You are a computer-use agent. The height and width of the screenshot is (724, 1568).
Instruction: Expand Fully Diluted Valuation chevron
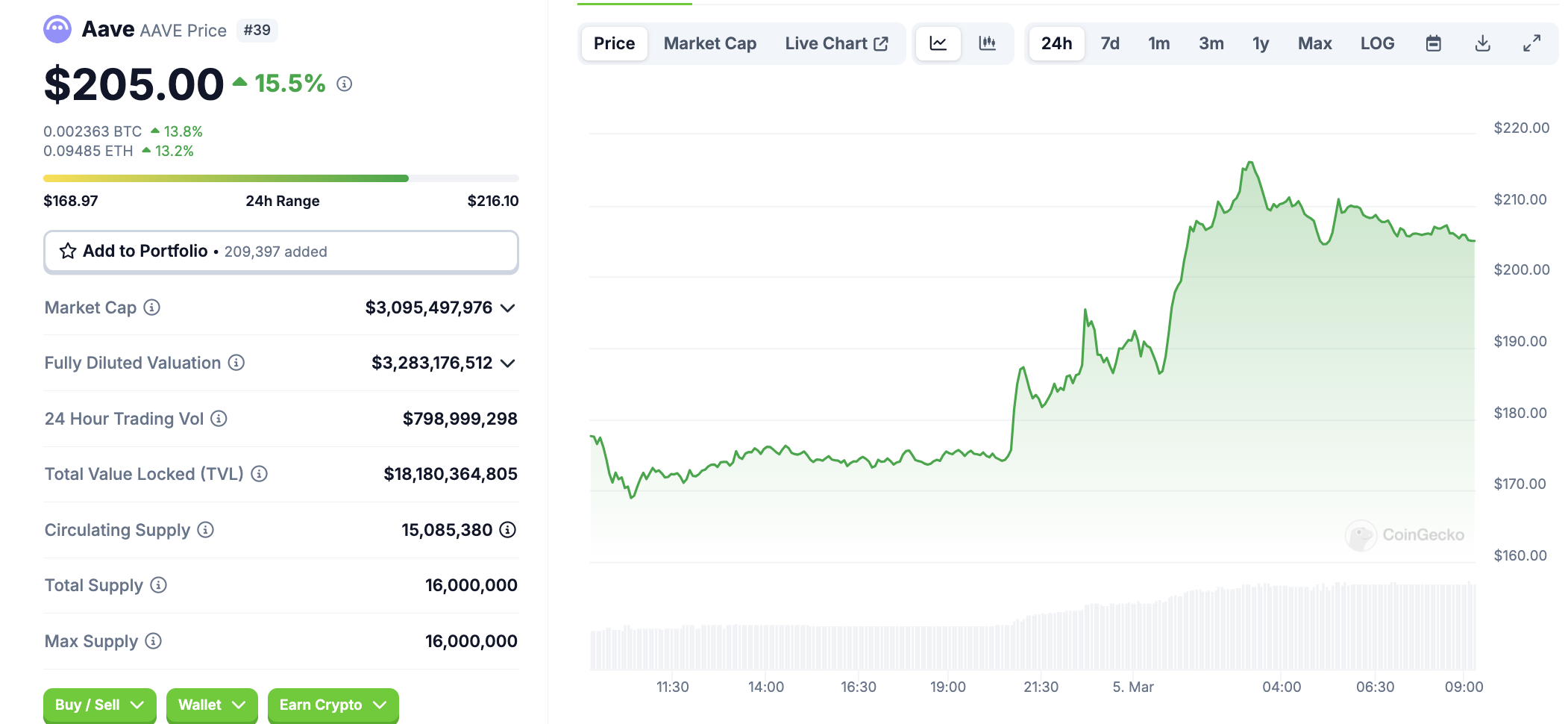tap(508, 363)
